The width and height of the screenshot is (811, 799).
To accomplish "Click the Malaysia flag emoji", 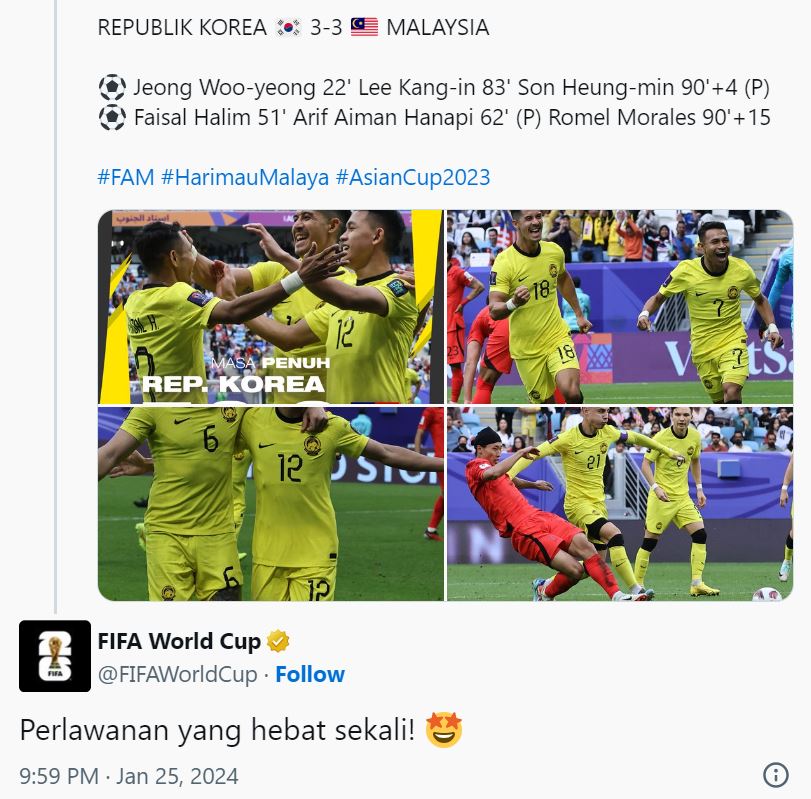I will pyautogui.click(x=364, y=27).
